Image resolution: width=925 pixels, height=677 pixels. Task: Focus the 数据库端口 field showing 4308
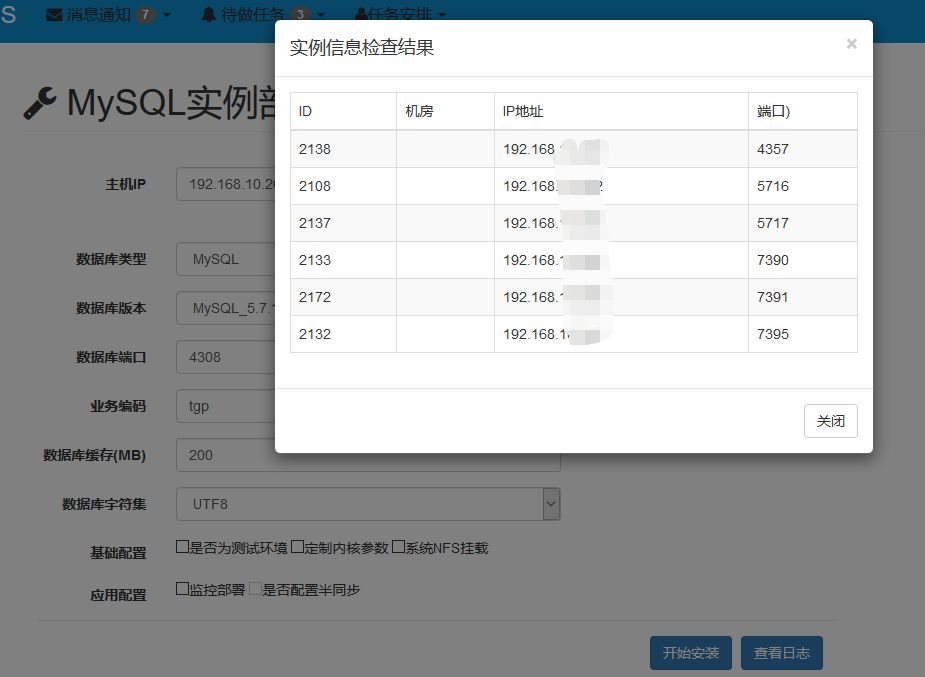[x=226, y=357]
